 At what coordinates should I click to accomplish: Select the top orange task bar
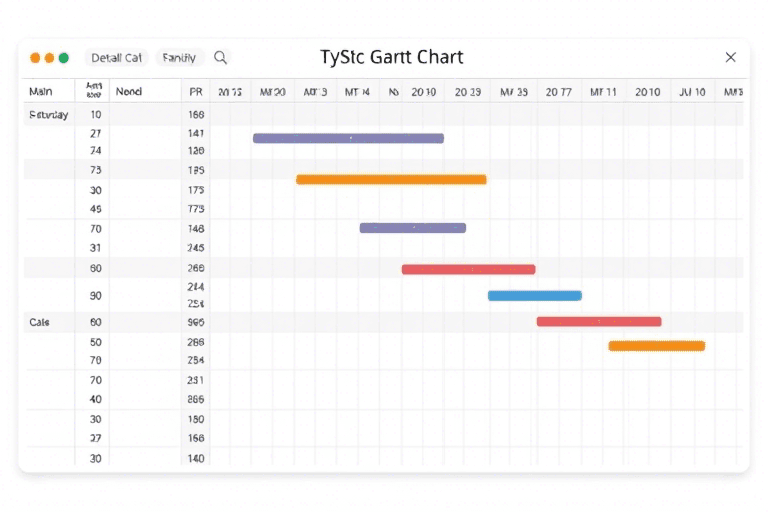pos(391,180)
